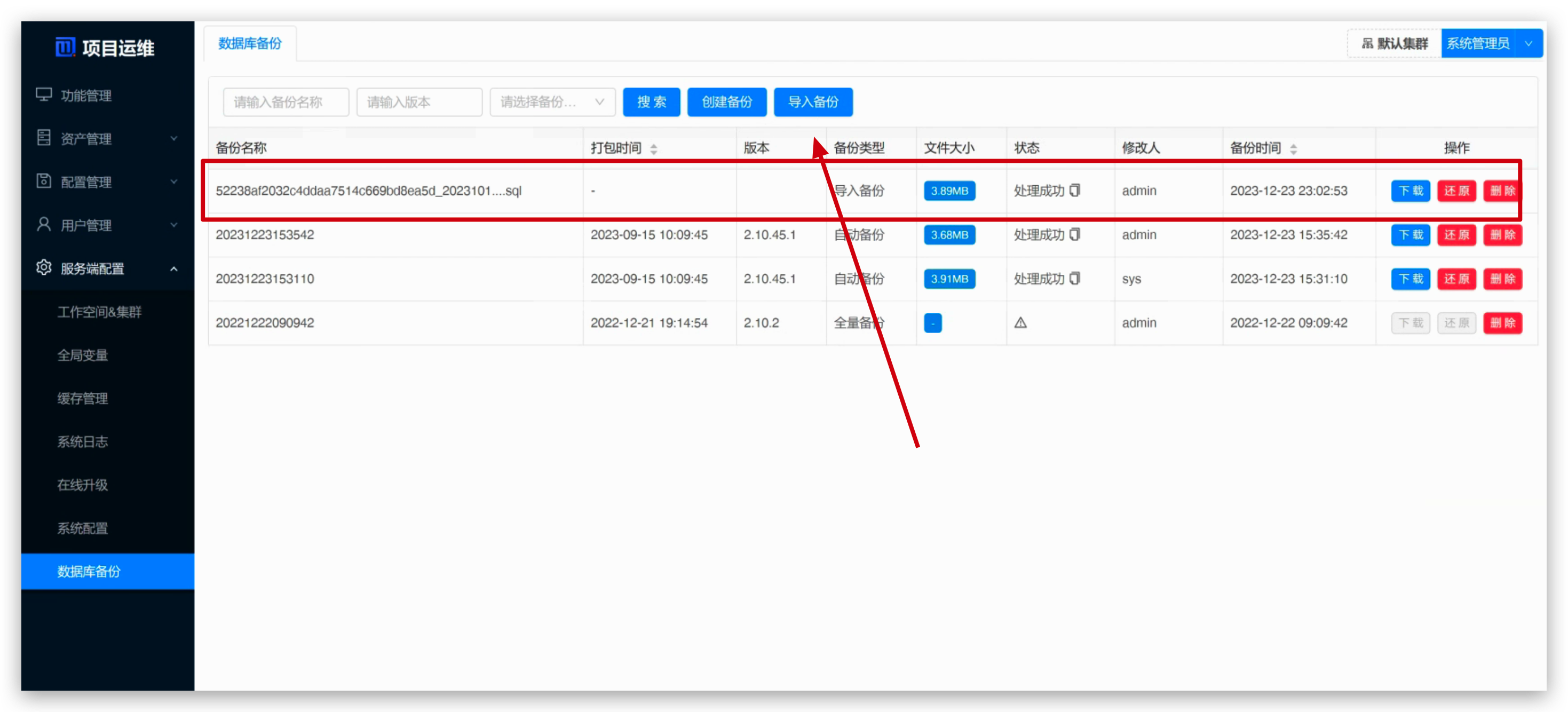Click the 用户管理 person icon
The width and height of the screenshot is (1568, 712).
(43, 225)
